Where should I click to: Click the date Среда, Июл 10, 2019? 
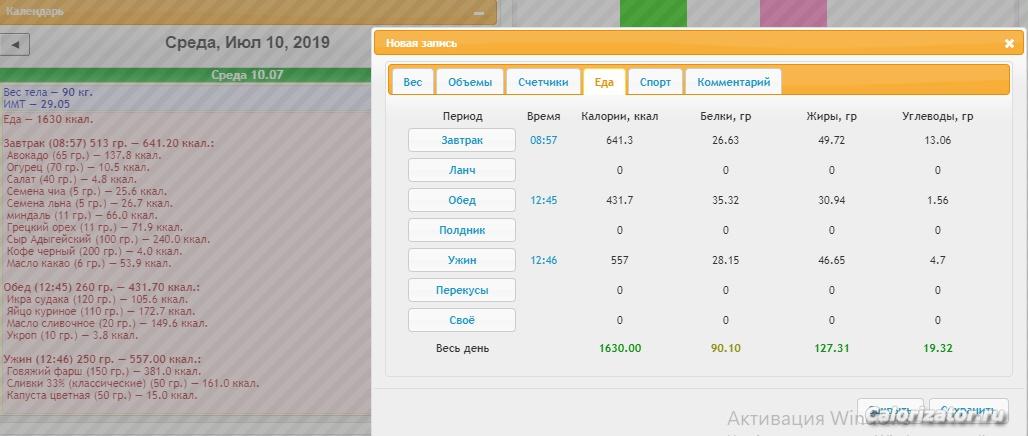click(247, 43)
